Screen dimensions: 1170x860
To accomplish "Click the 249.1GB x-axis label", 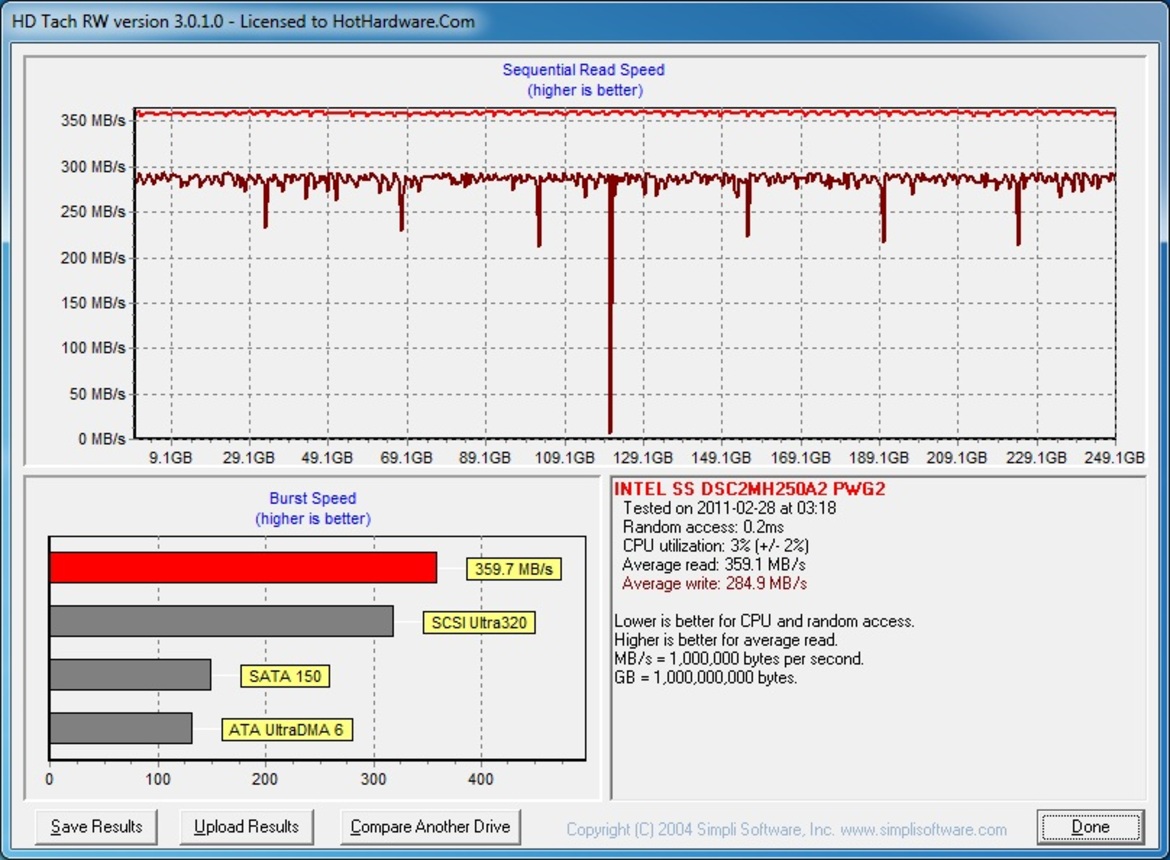I will tap(1114, 457).
